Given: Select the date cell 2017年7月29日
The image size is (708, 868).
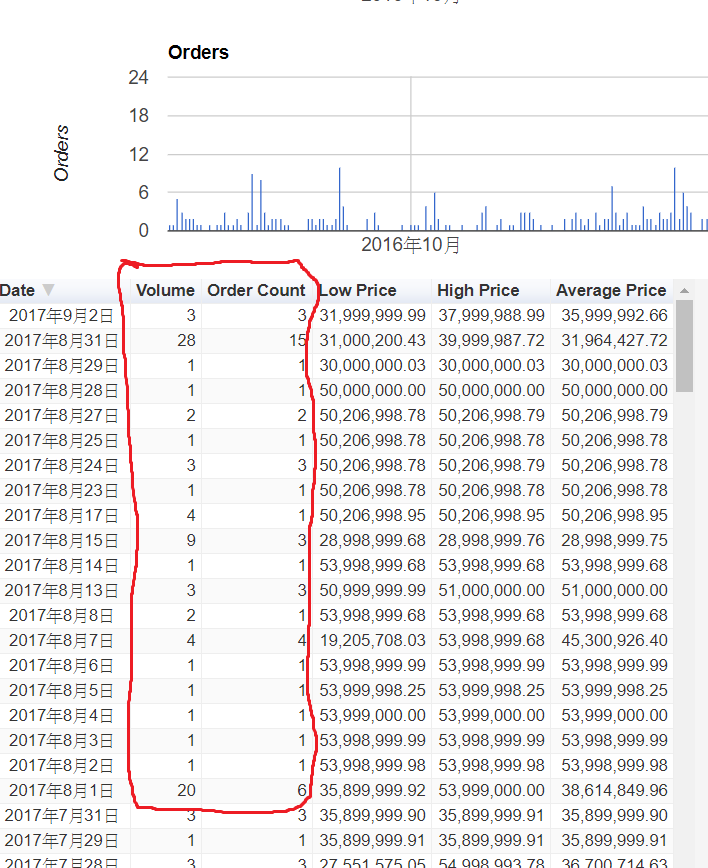Looking at the screenshot, I should (61, 840).
